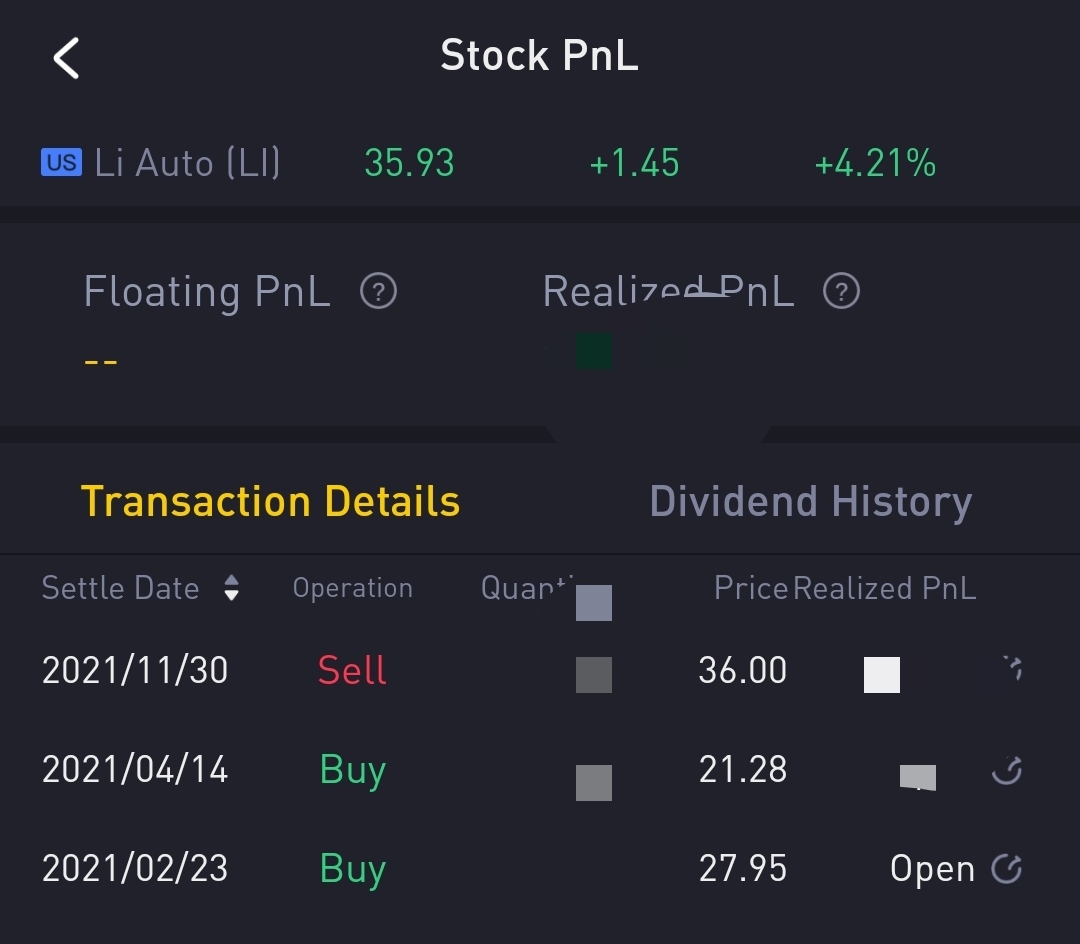Screen dimensions: 1080x944
Task: Go back using the left arrow
Action: pyautogui.click(x=66, y=58)
